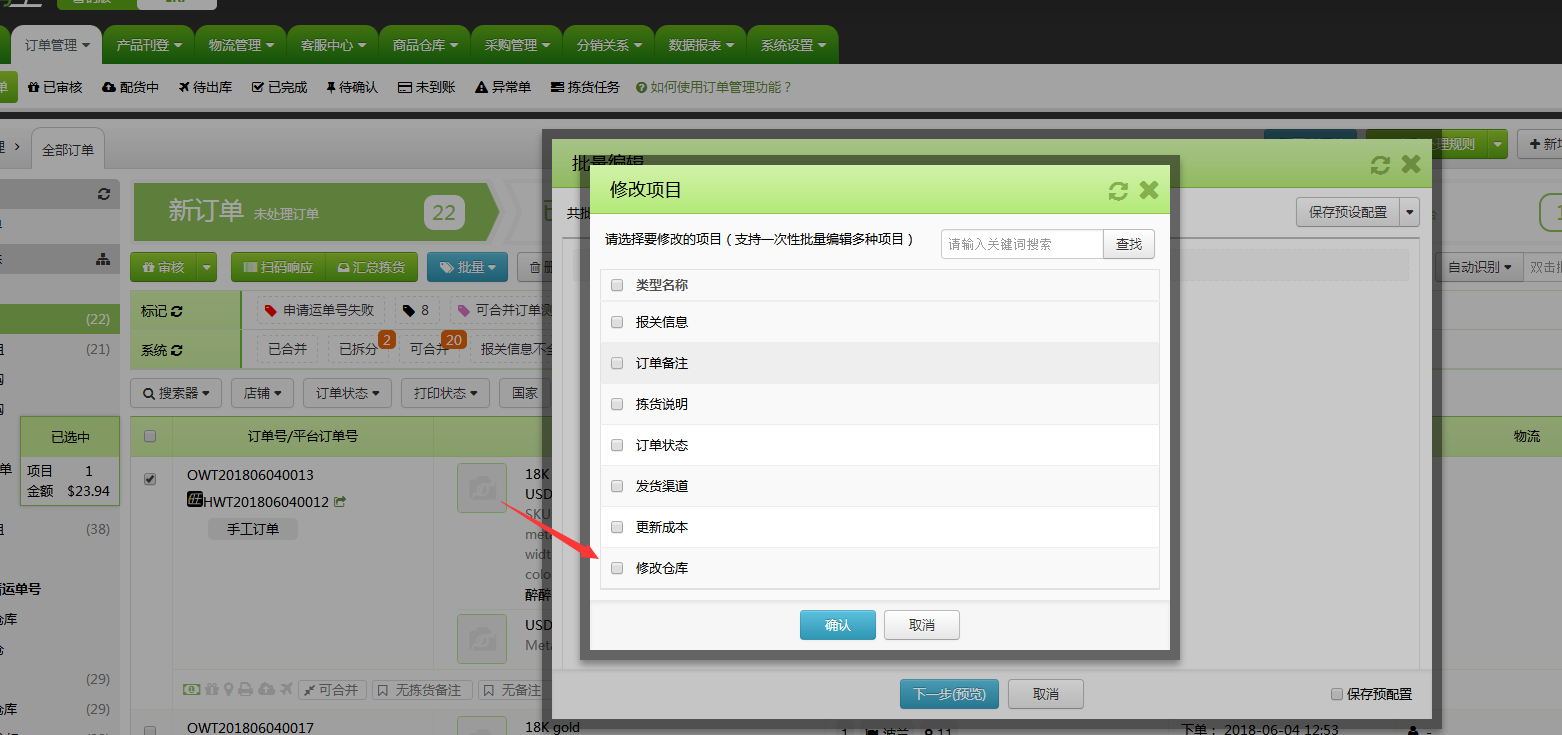Go to 待确认 orders
Image resolution: width=1562 pixels, height=735 pixels.
coord(352,88)
